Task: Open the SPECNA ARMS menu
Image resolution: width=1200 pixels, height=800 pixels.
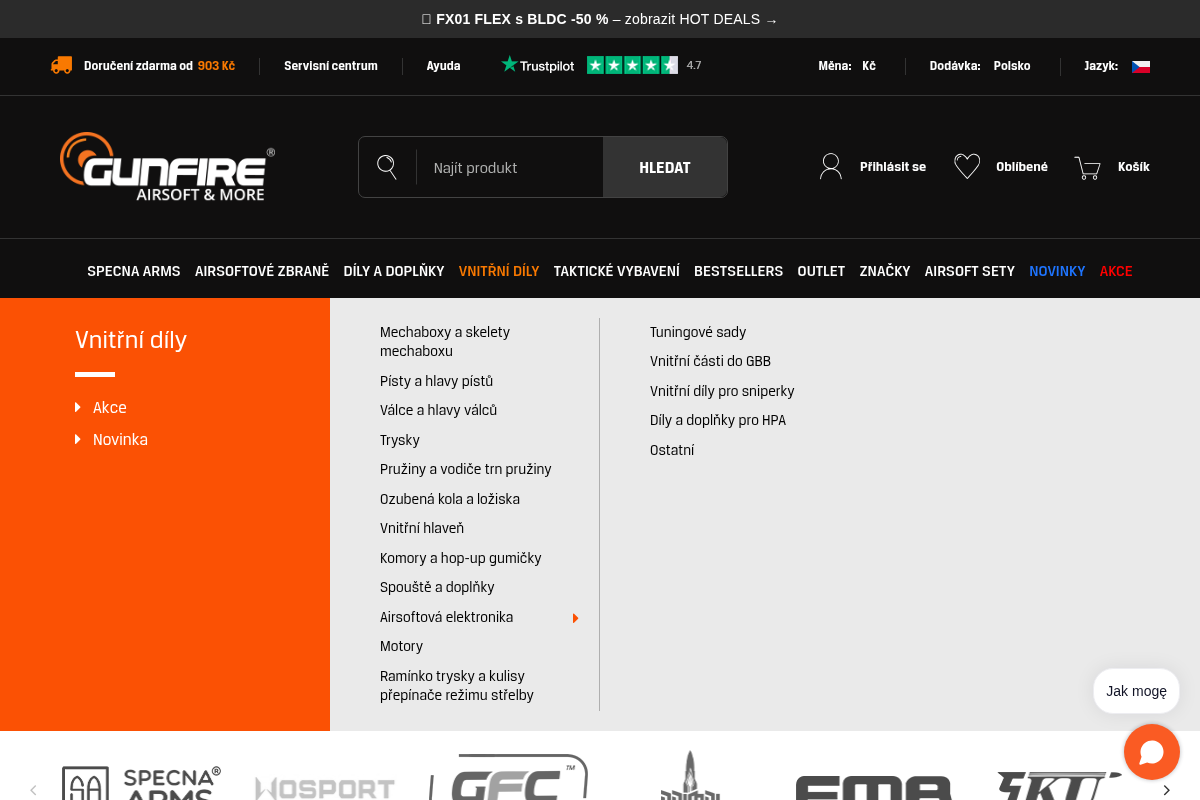Action: (134, 271)
